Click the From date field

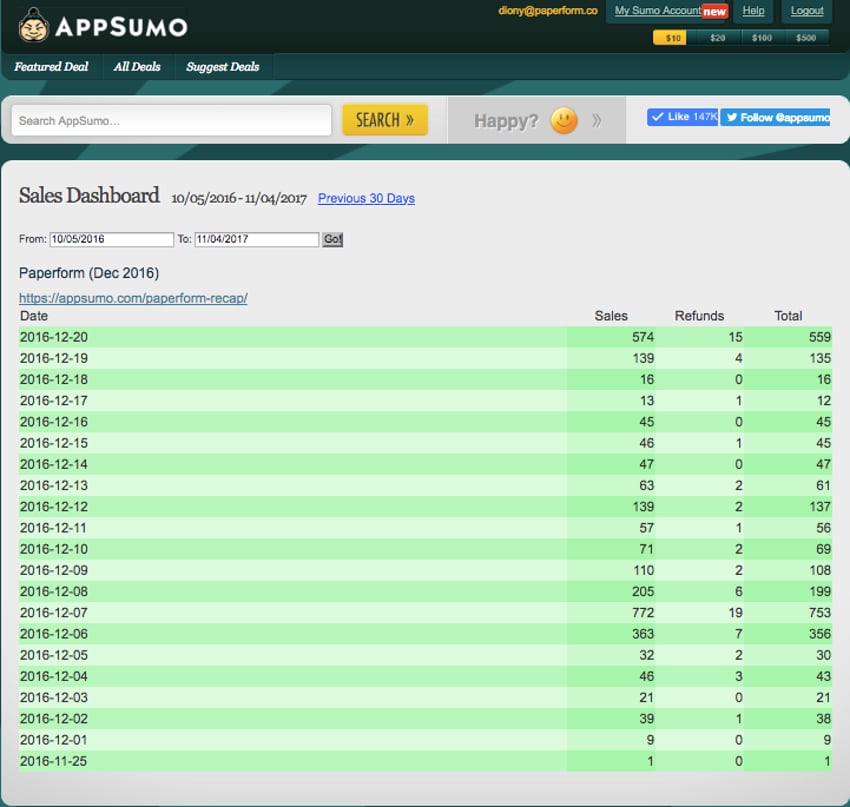coord(112,239)
